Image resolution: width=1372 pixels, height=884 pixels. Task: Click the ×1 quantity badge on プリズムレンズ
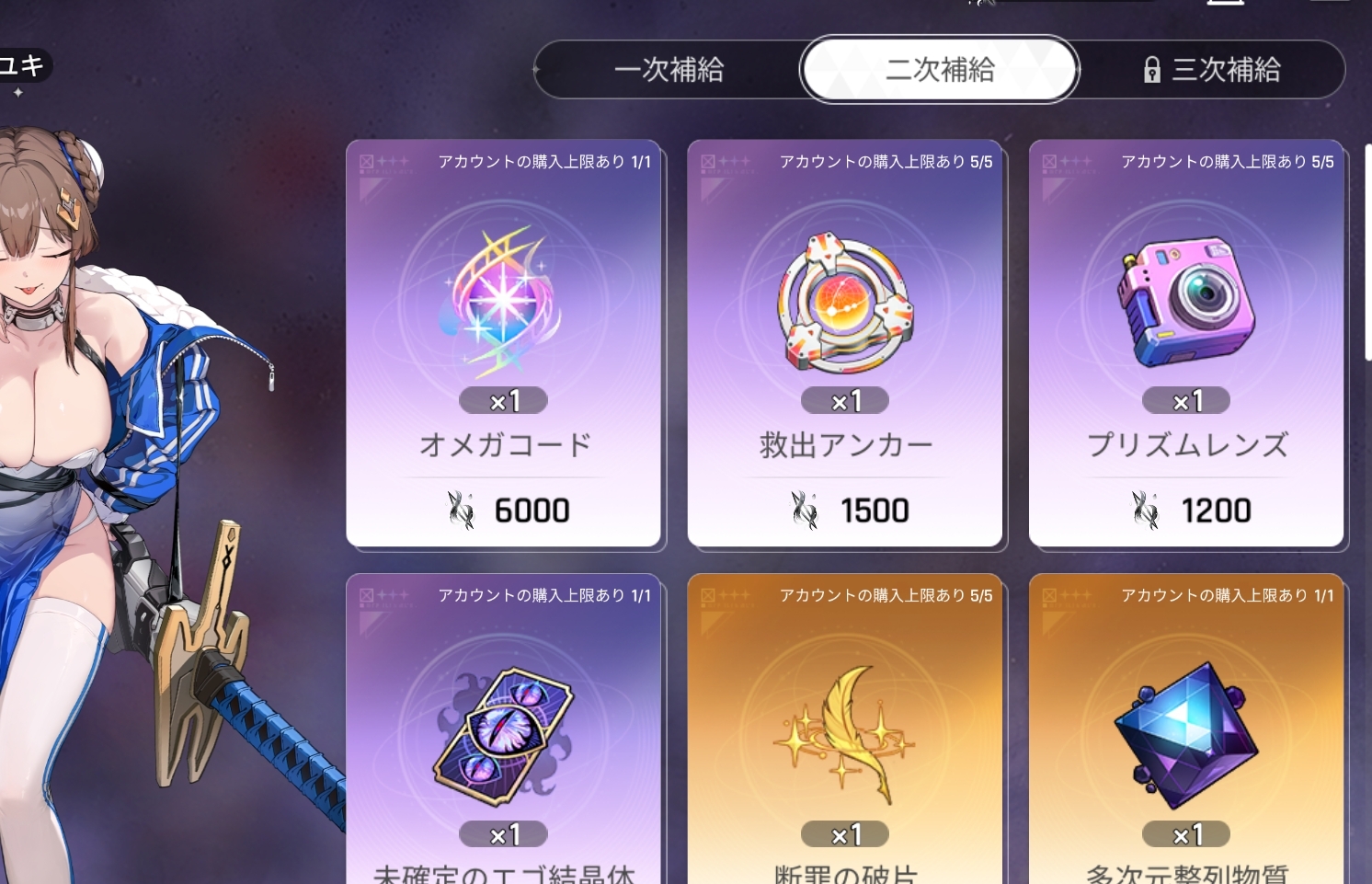point(1186,401)
